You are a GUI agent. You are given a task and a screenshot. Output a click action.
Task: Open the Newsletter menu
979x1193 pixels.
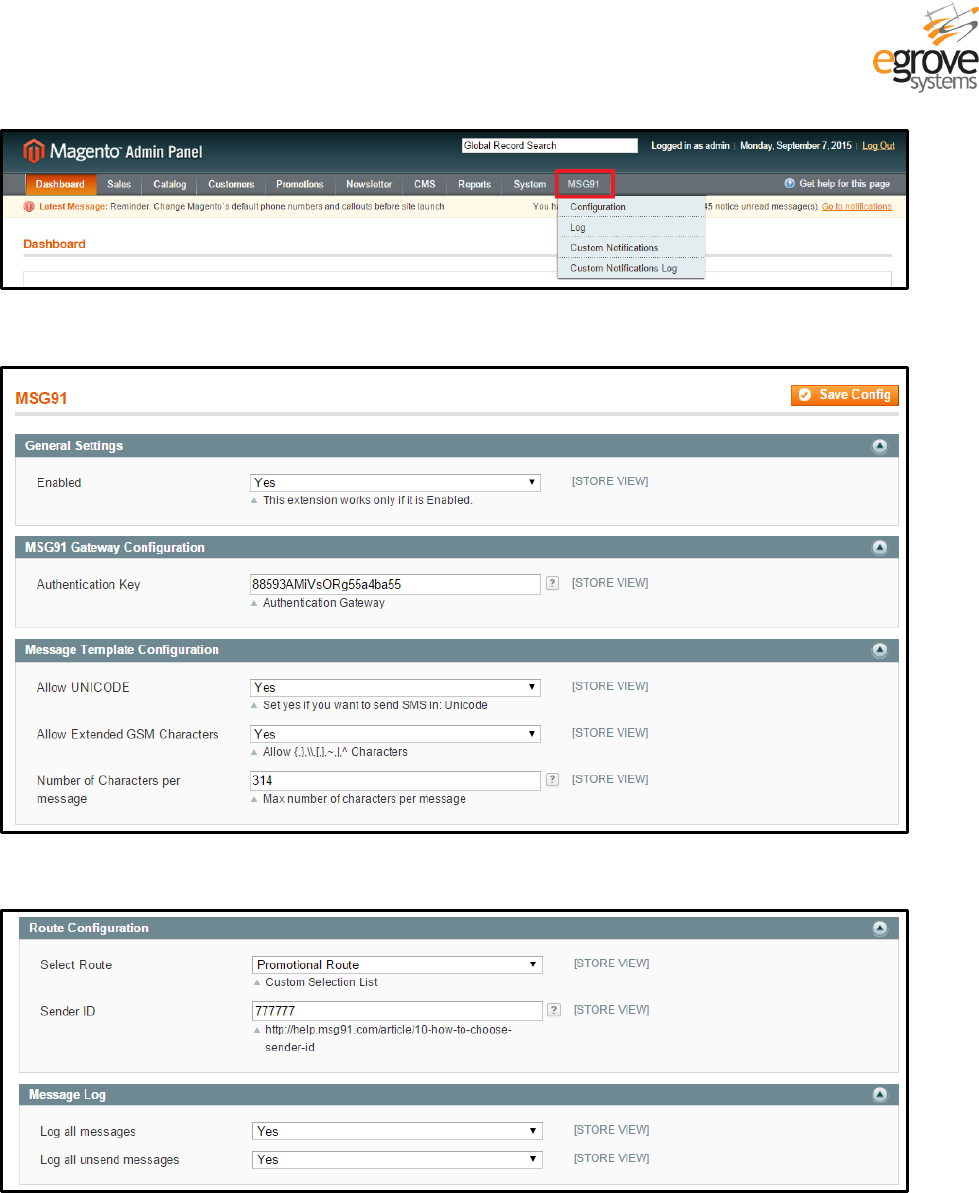(x=369, y=184)
